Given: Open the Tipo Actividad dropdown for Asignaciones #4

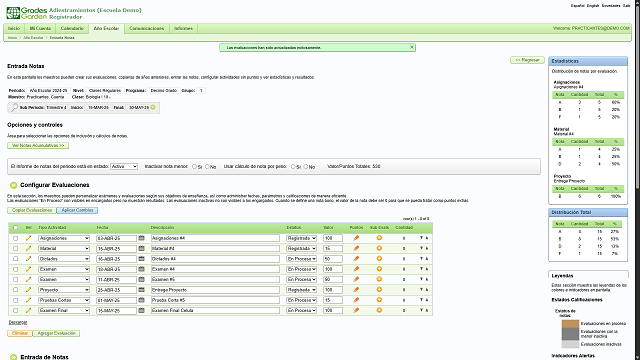Looking at the screenshot, I should 64,238.
